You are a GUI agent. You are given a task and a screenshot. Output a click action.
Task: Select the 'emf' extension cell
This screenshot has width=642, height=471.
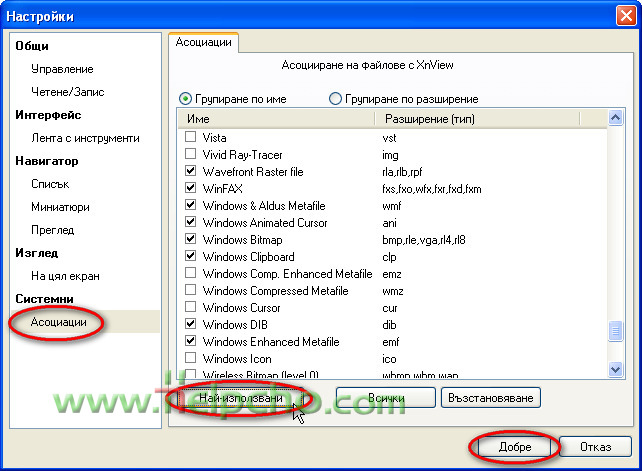[x=390, y=342]
